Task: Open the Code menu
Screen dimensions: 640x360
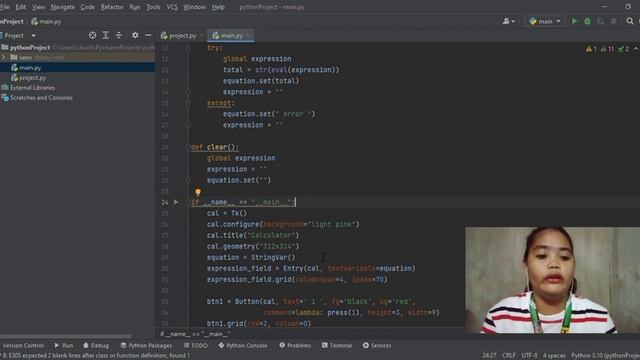Action: pos(87,7)
